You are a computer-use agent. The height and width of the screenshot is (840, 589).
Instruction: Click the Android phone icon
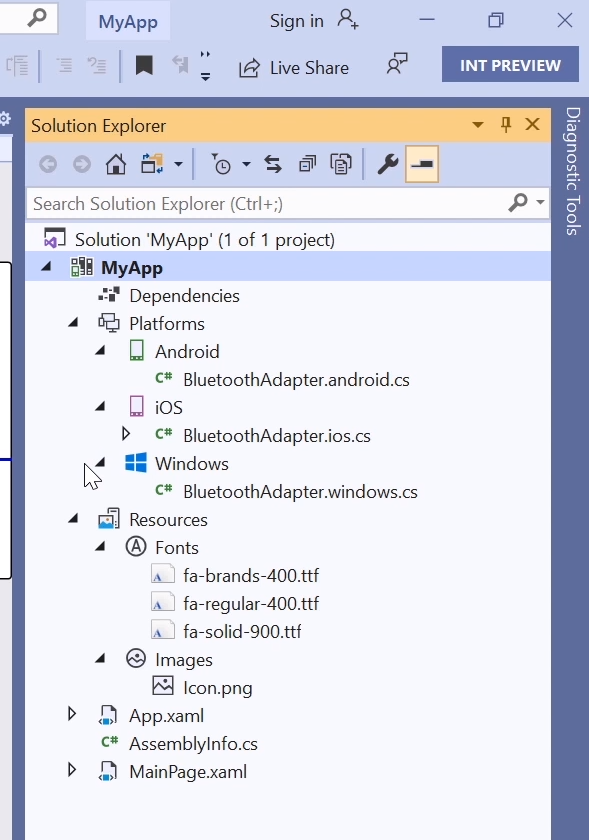137,351
